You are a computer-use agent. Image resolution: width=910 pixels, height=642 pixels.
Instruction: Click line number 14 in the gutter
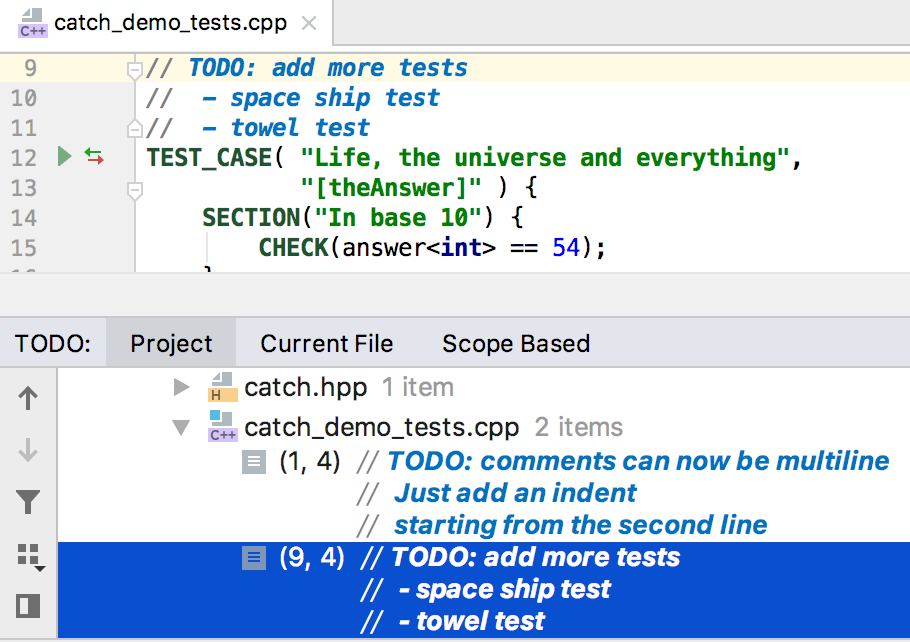24,218
